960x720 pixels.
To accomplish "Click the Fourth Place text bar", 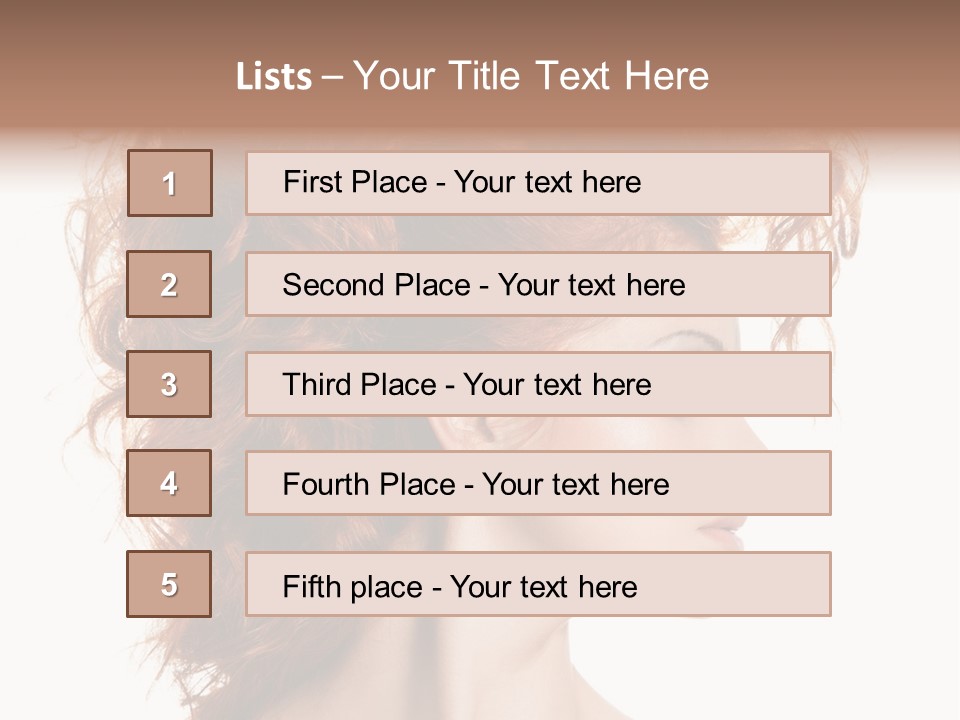I will 538,483.
